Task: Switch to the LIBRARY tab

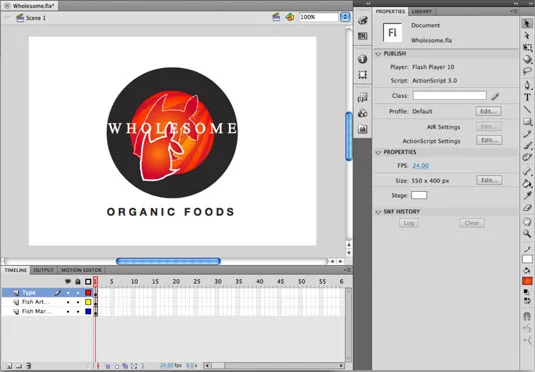Action: coord(422,11)
